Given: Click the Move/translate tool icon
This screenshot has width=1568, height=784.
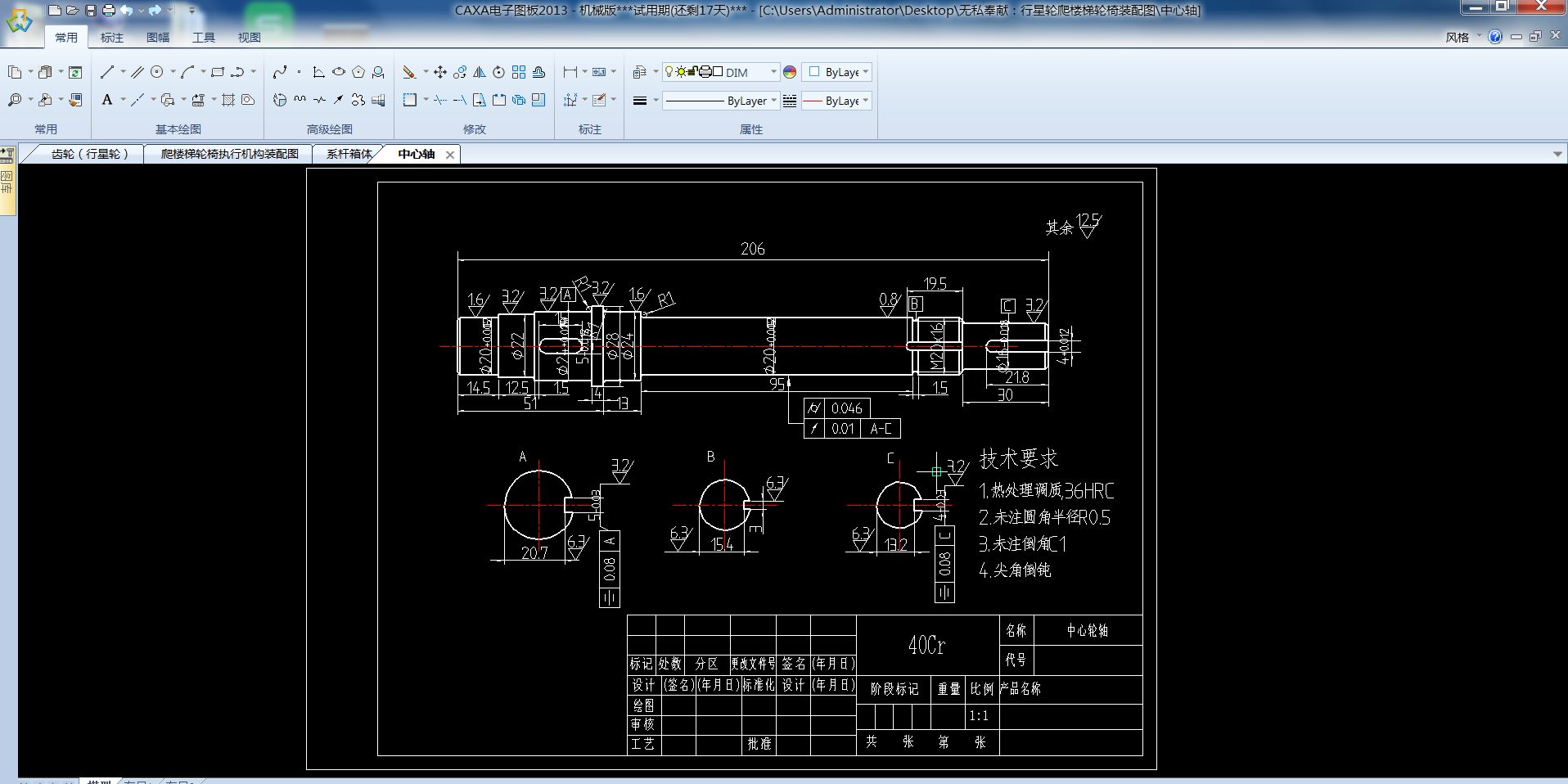Looking at the screenshot, I should (x=440, y=72).
